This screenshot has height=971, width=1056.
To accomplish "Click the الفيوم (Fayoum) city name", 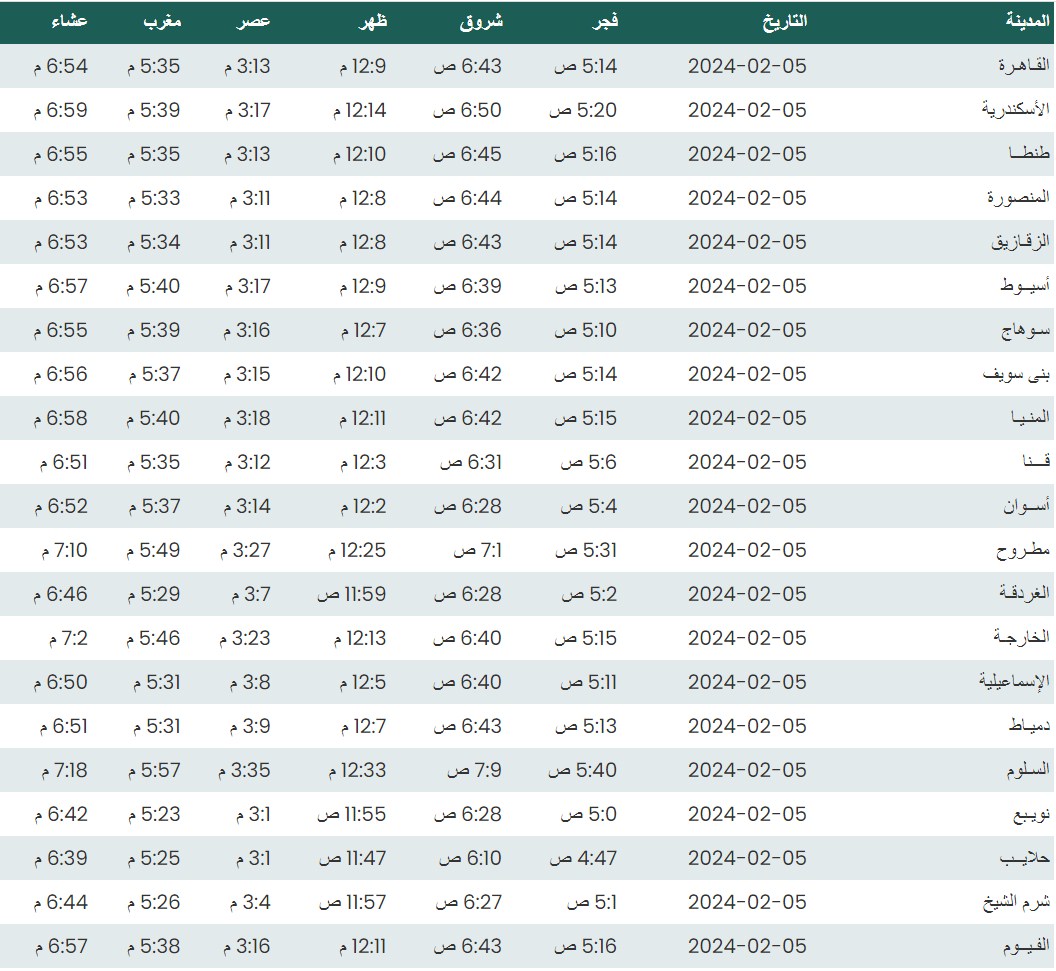I will pos(1025,946).
